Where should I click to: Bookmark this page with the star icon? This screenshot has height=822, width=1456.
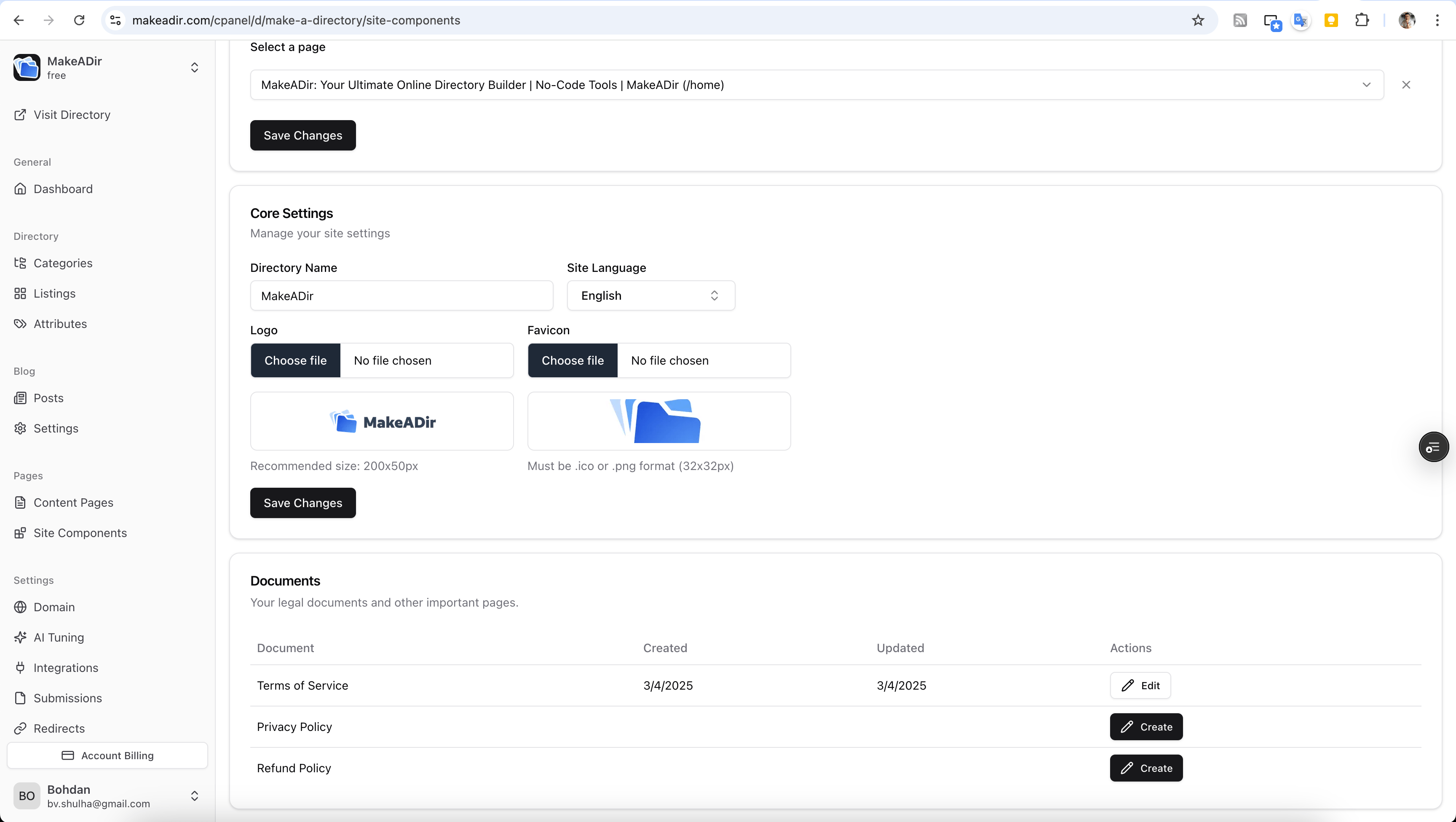point(1198,20)
